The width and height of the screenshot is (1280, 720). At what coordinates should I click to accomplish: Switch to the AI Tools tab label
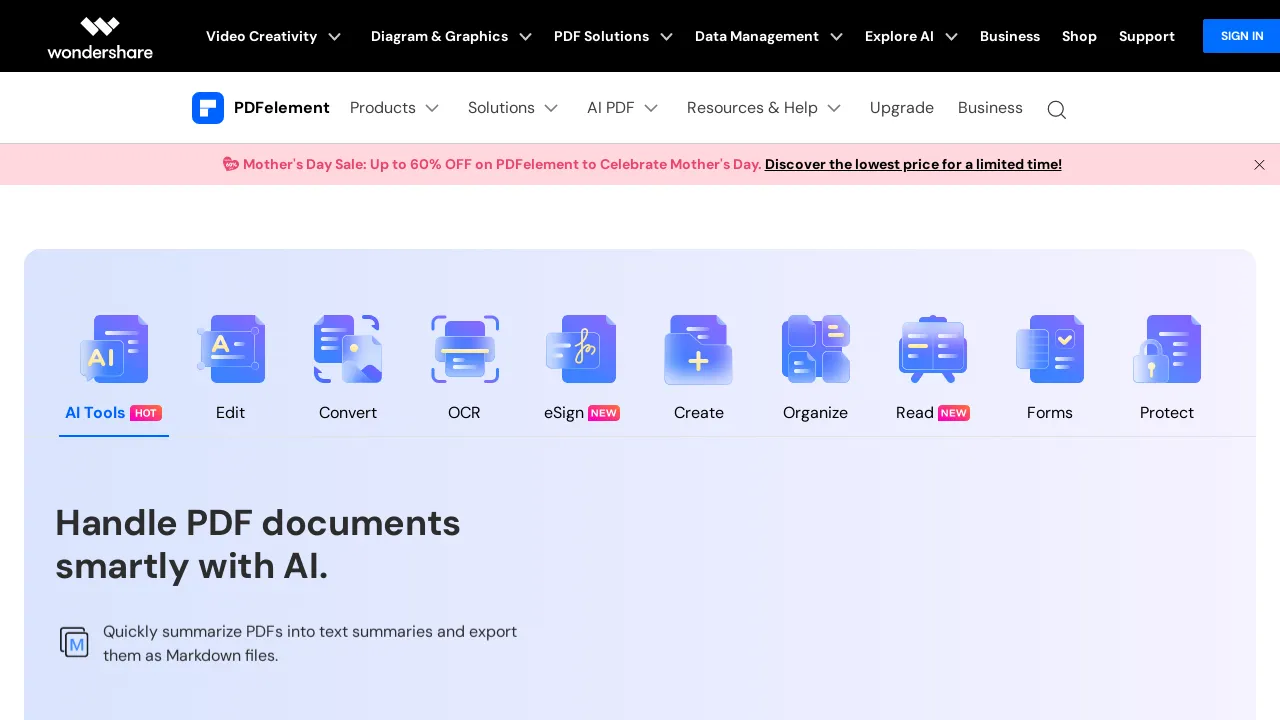pyautogui.click(x=95, y=413)
